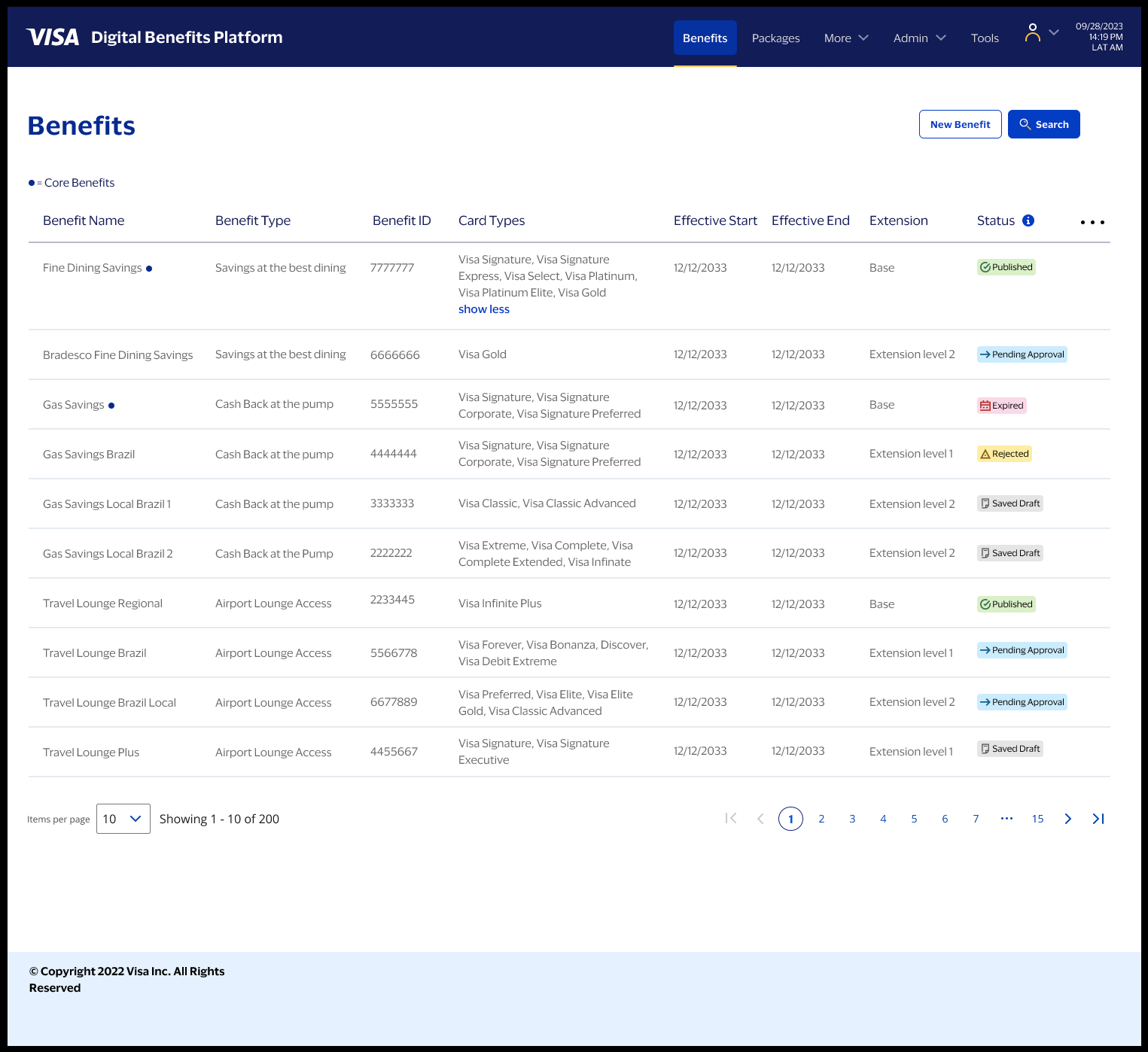Click the pagination ellipsis for more pages
Screen dimensions: 1148x1052
point(1006,819)
